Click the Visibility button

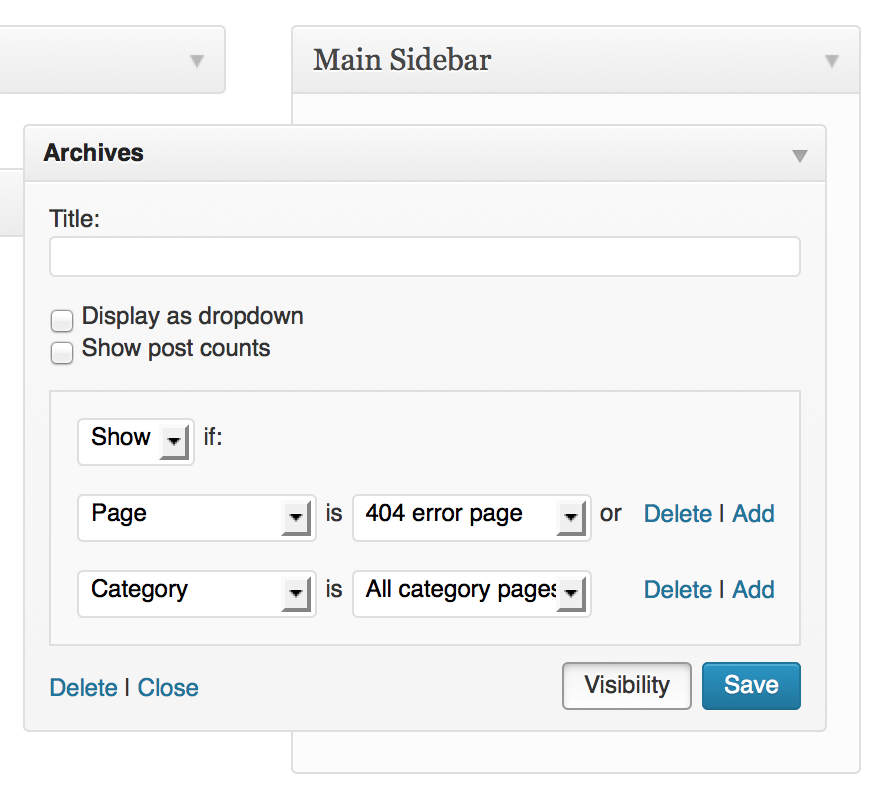627,686
